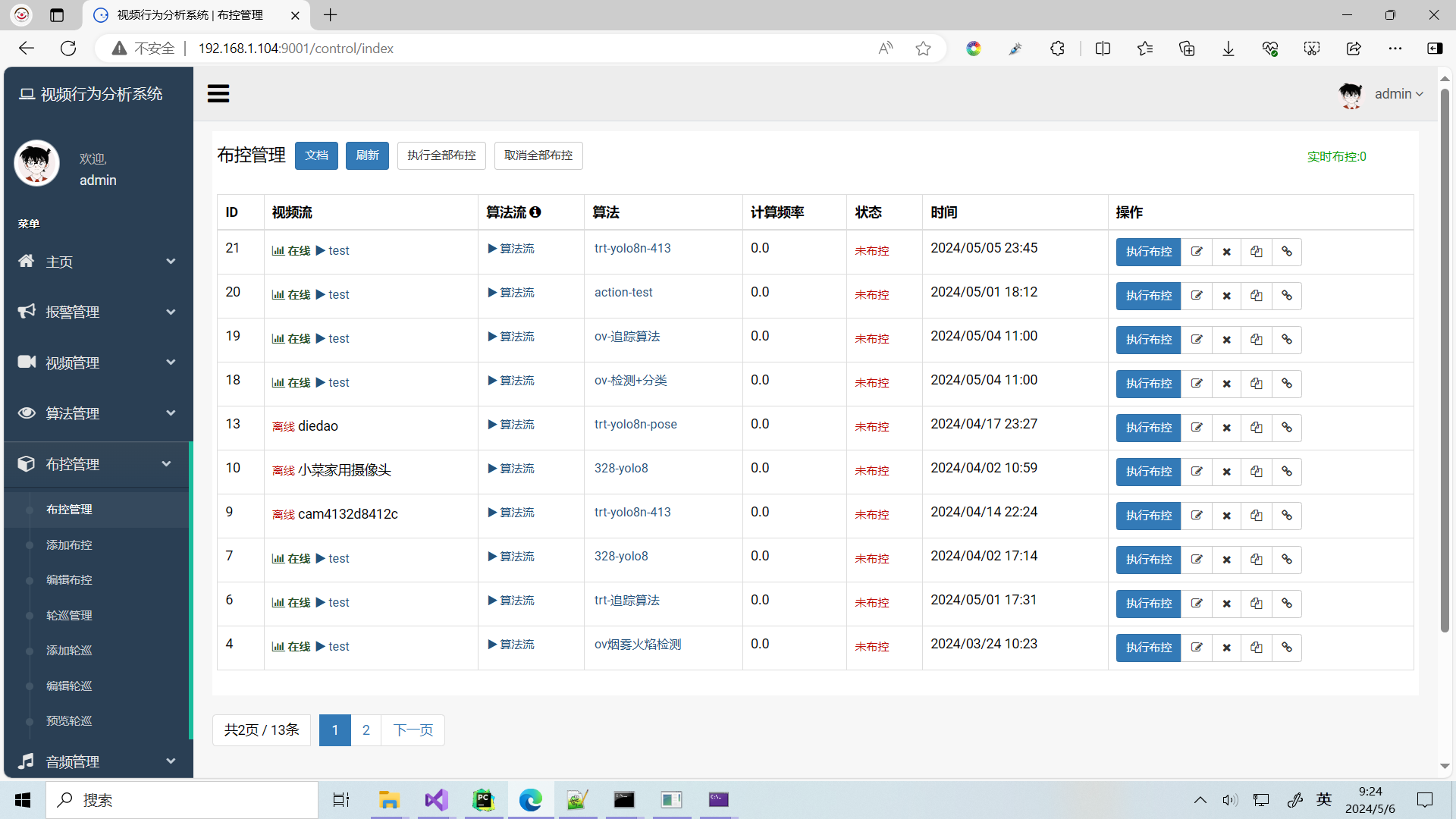Click Windows Start button

tap(23, 800)
